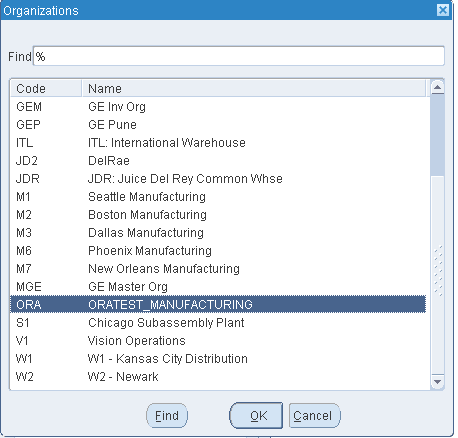Screen dimensions: 458x438
Task: Select GEM GE Inv Org row
Action: coord(218,107)
